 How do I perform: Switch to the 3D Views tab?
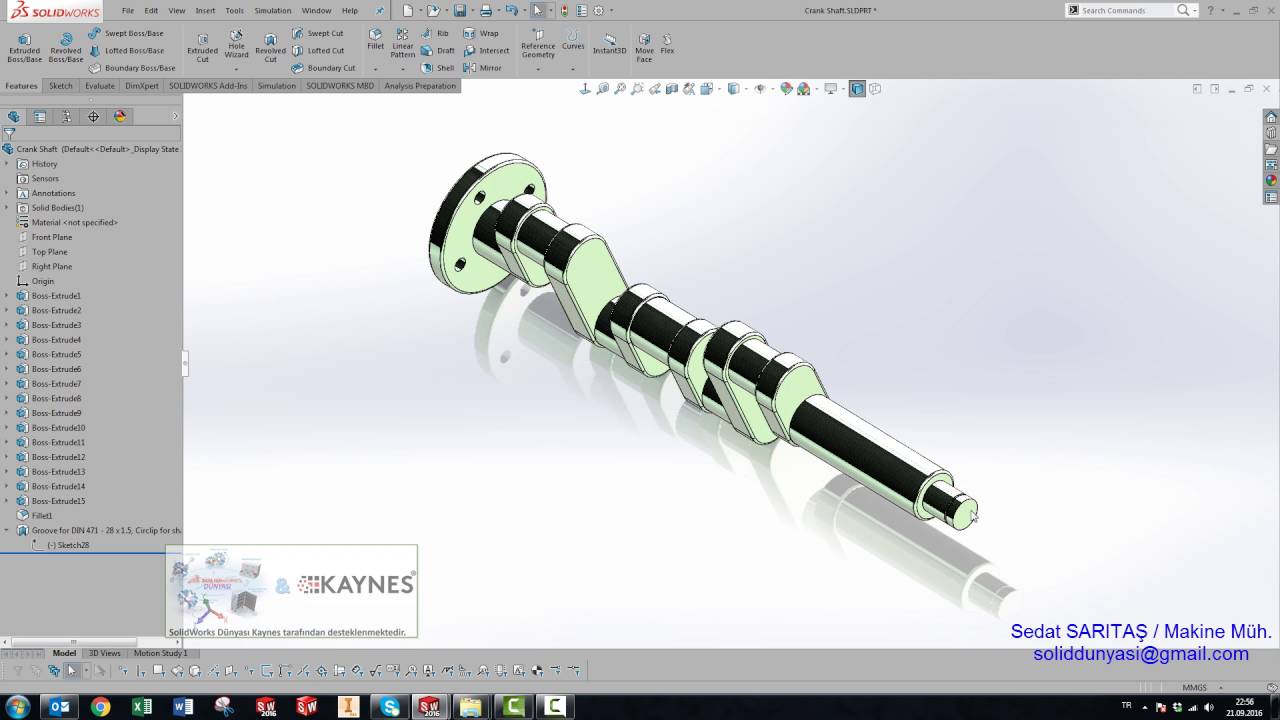(105, 653)
